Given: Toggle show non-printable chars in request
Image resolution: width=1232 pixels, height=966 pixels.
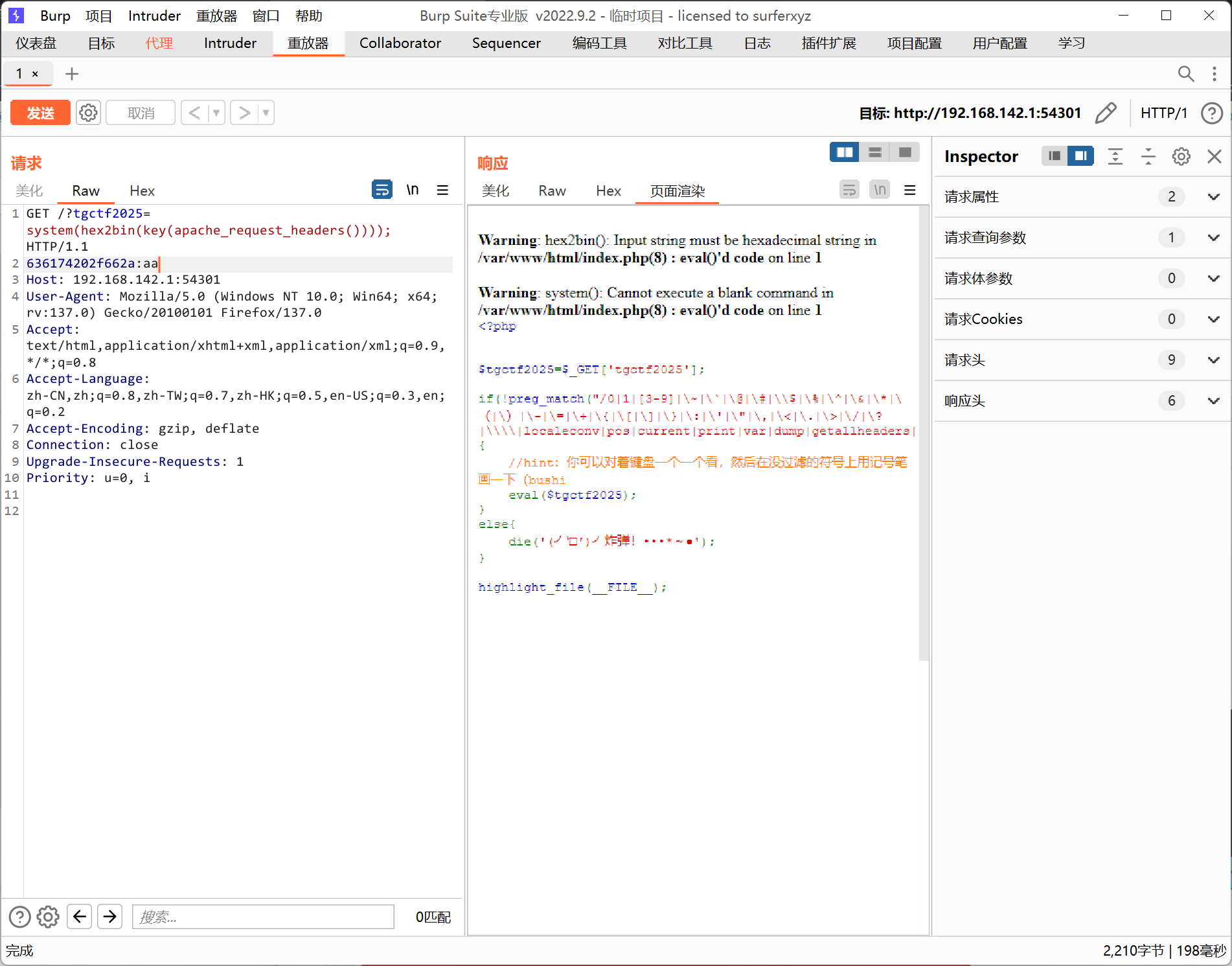Looking at the screenshot, I should pos(413,190).
